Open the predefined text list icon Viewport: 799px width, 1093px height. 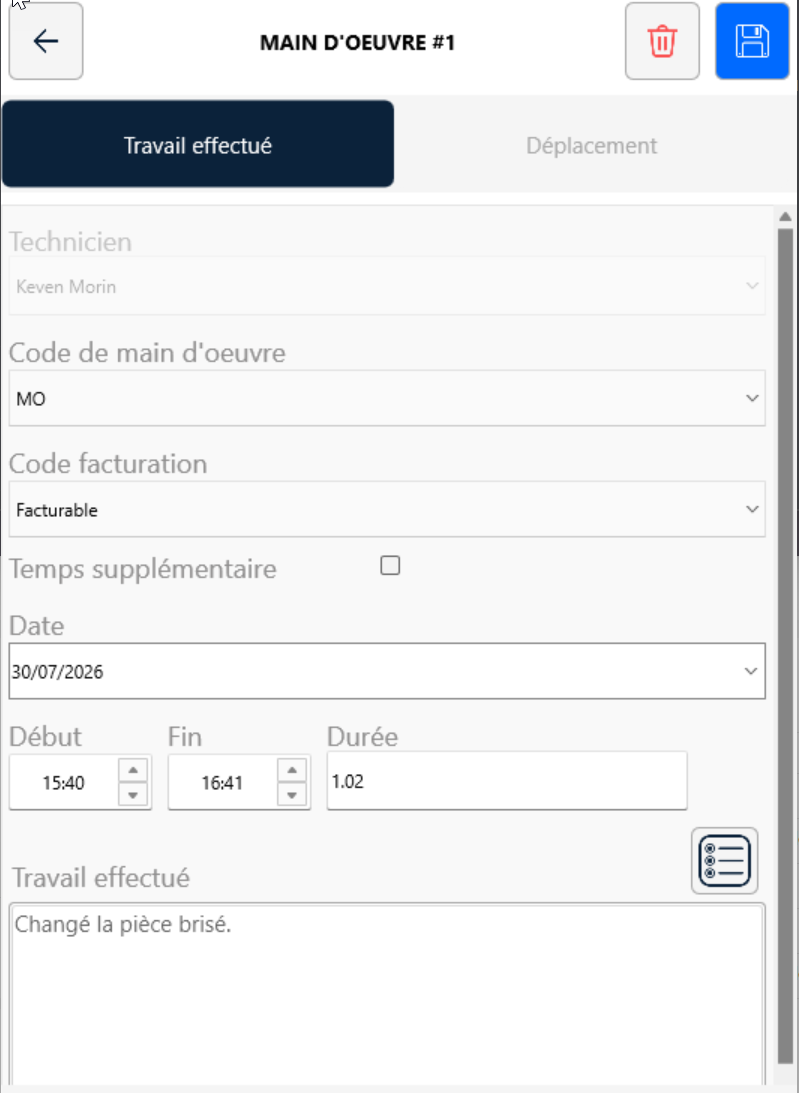[724, 861]
